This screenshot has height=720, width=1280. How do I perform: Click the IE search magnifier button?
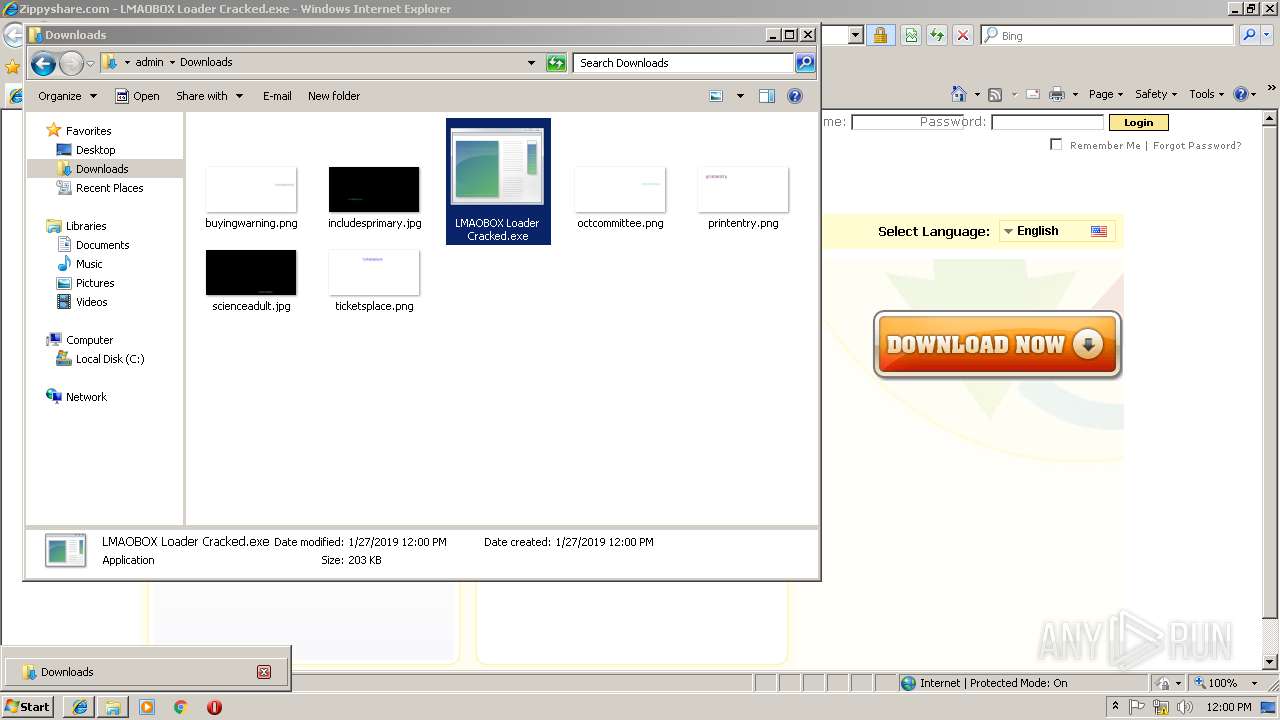click(1249, 35)
